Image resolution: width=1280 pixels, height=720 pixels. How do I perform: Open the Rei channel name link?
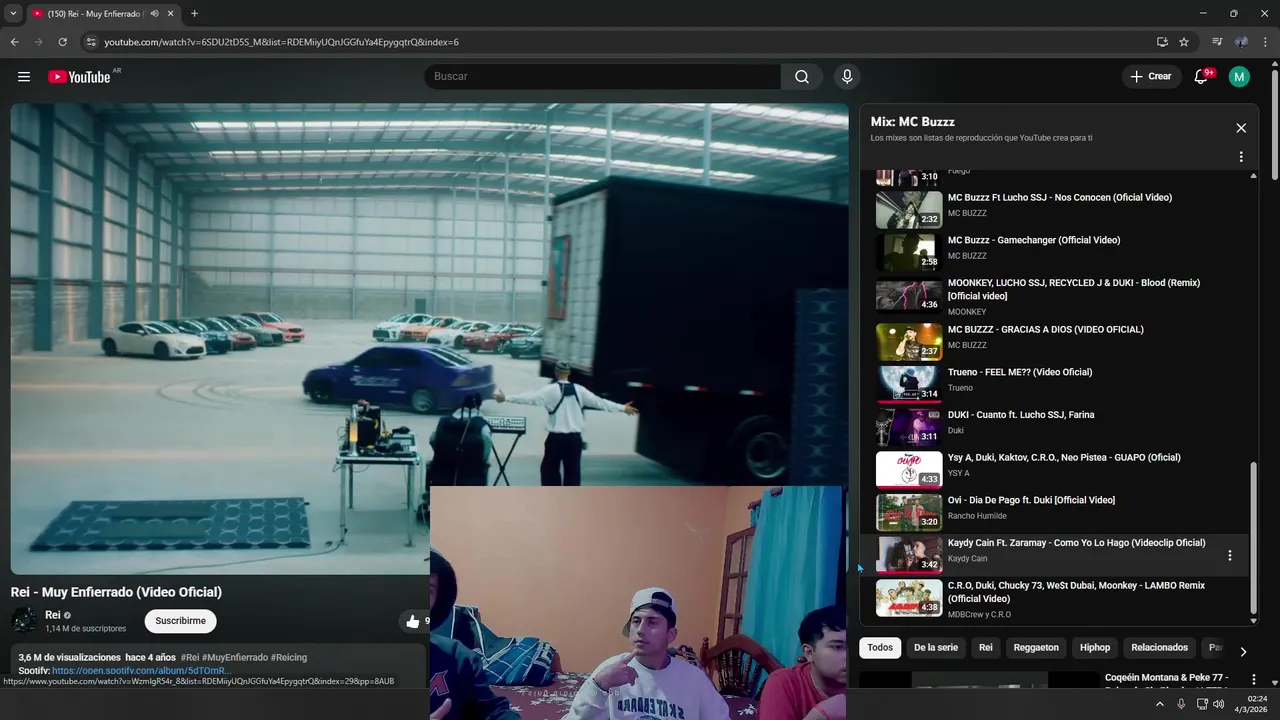[x=53, y=615]
